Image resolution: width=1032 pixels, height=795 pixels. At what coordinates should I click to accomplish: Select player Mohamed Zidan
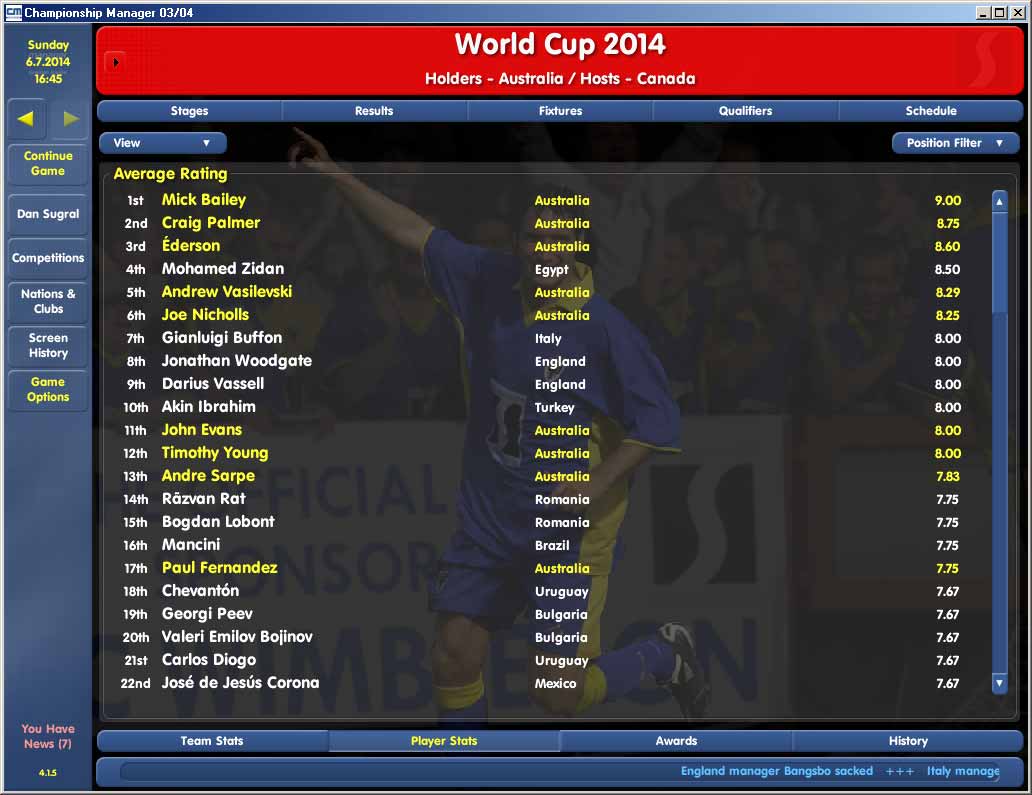coord(223,269)
